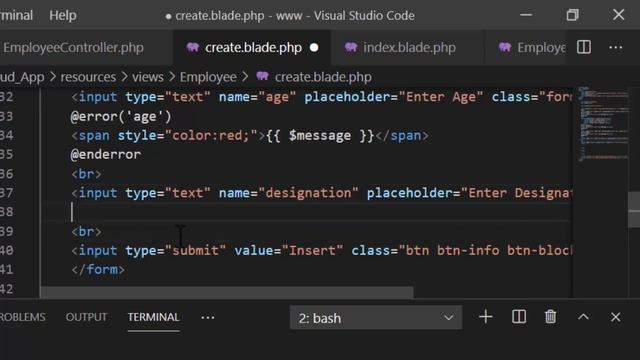Click the unsaved dot on create.blade.php tab
The height and width of the screenshot is (360, 640).
coord(314,48)
